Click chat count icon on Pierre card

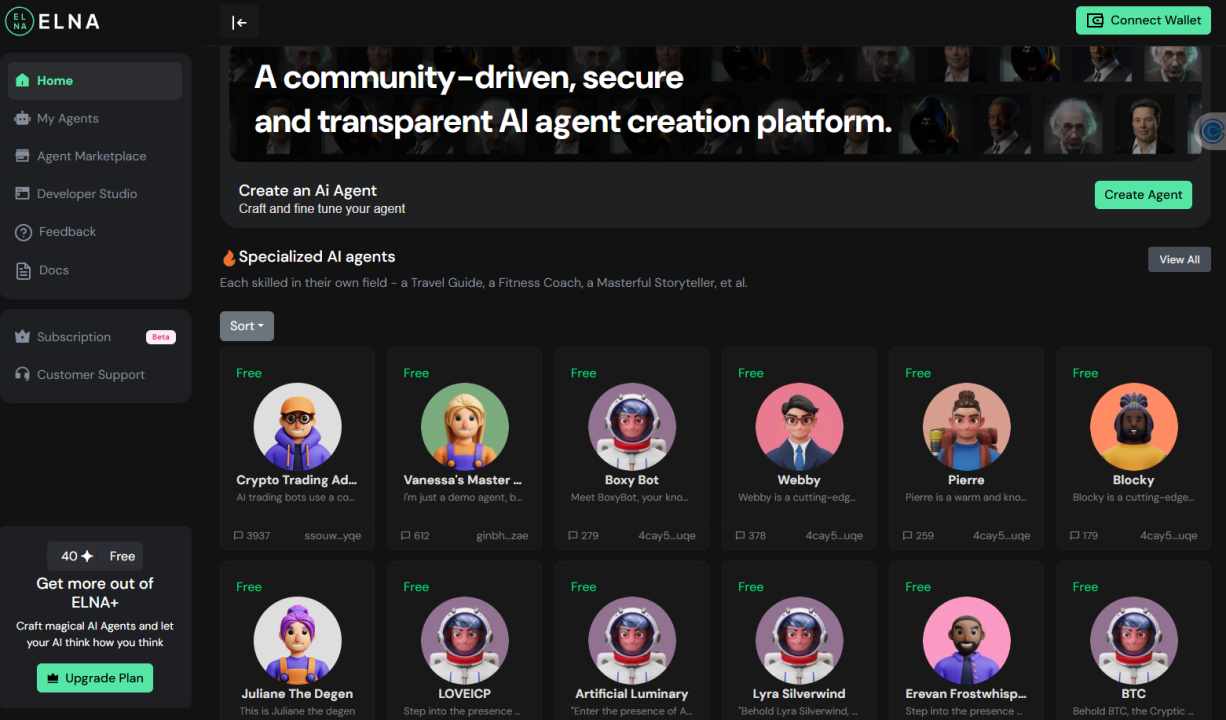click(x=907, y=535)
